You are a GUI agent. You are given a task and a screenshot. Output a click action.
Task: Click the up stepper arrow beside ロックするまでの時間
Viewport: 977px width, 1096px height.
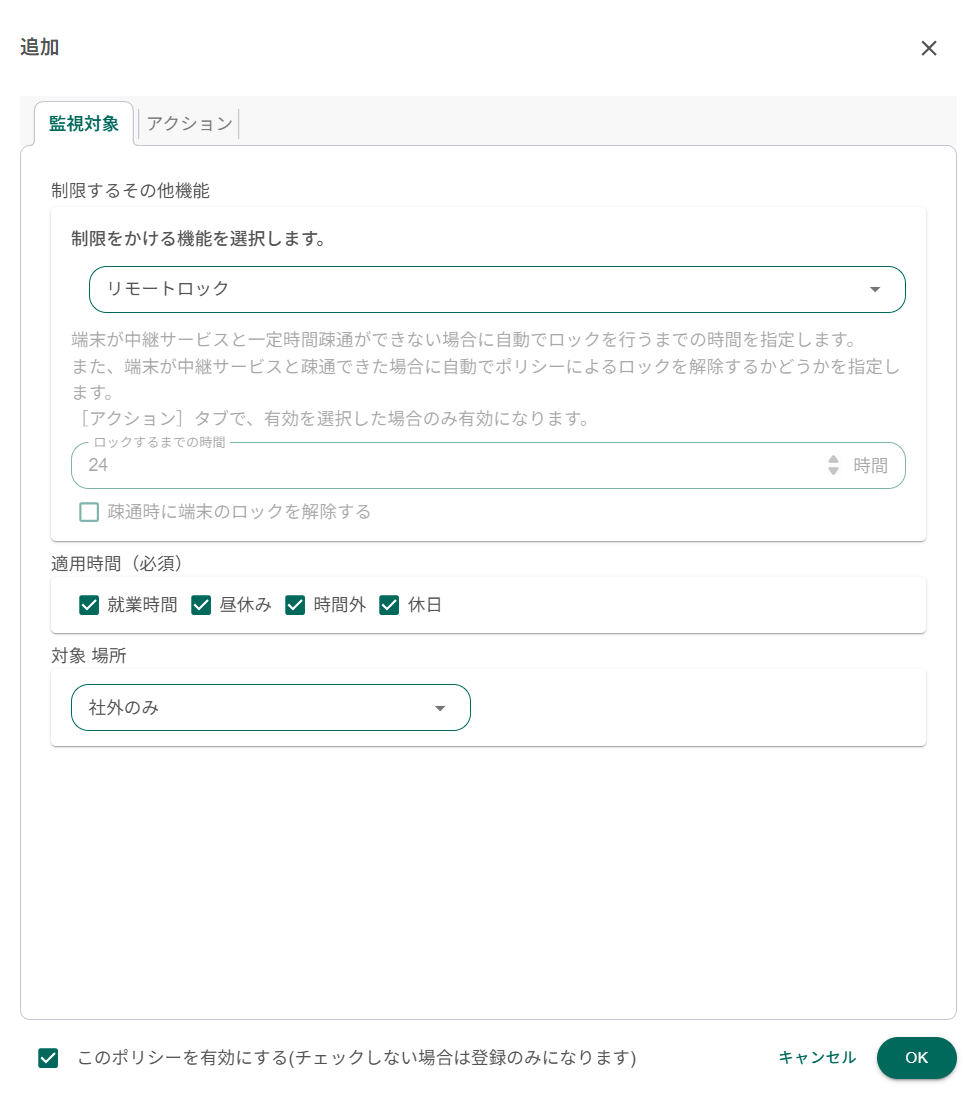tap(833, 459)
